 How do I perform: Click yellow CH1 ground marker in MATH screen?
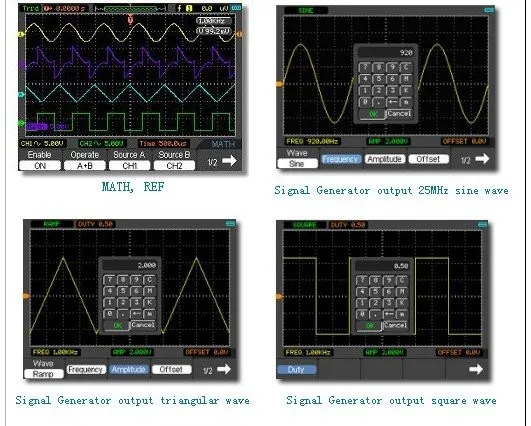(21, 34)
